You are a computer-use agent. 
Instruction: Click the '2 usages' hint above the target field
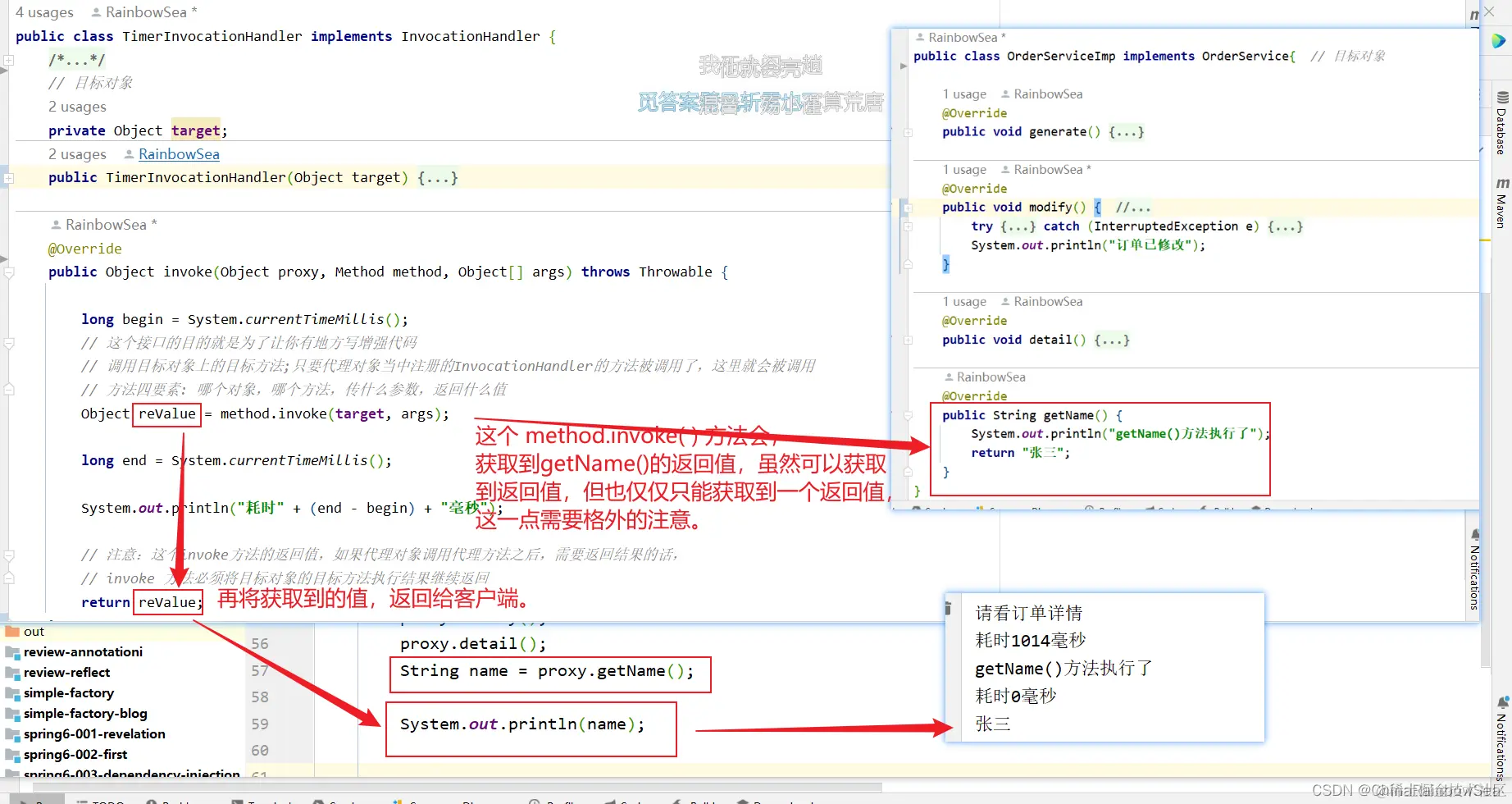(x=77, y=107)
